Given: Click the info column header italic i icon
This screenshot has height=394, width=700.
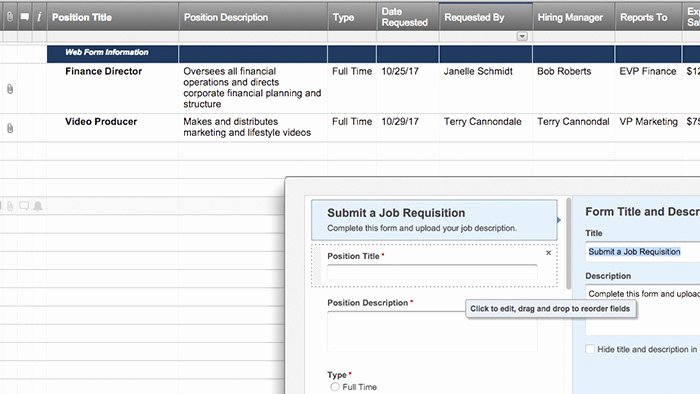Looking at the screenshot, I should coord(39,17).
